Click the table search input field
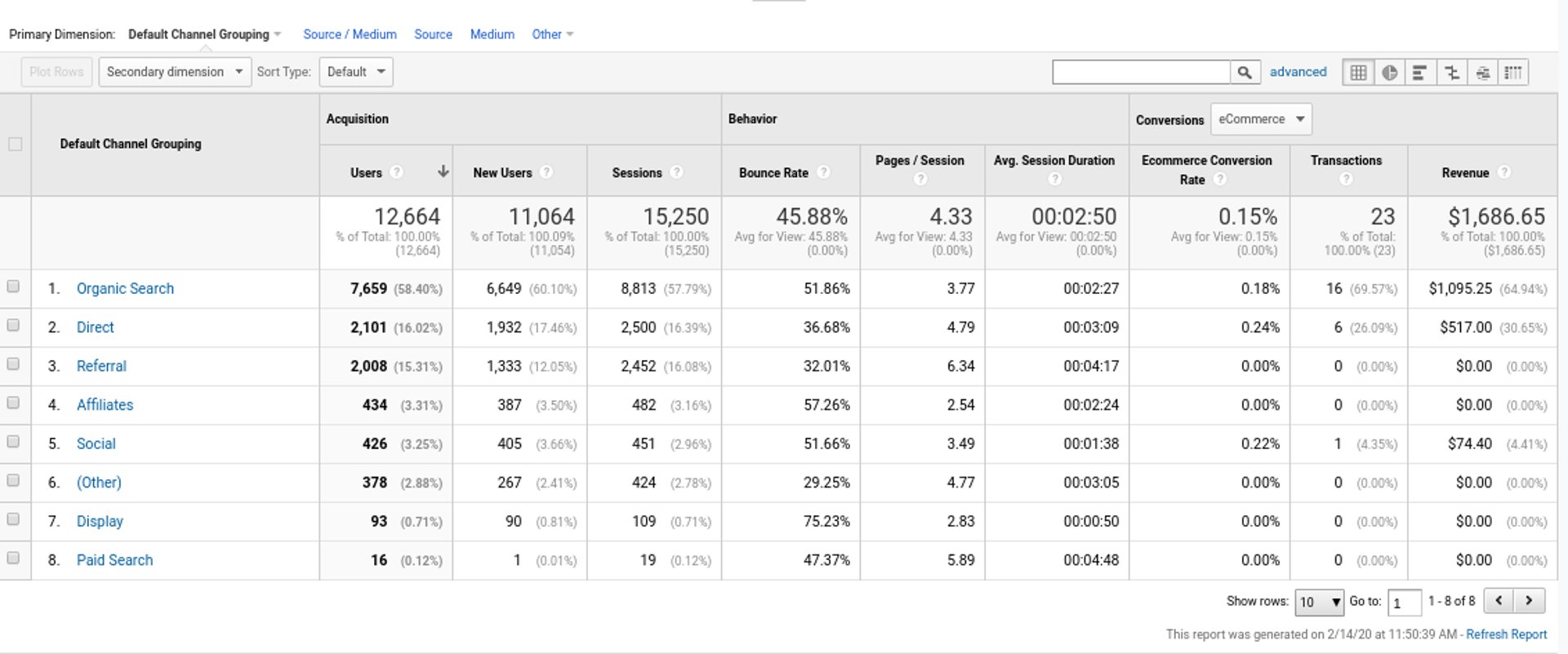 point(1141,72)
